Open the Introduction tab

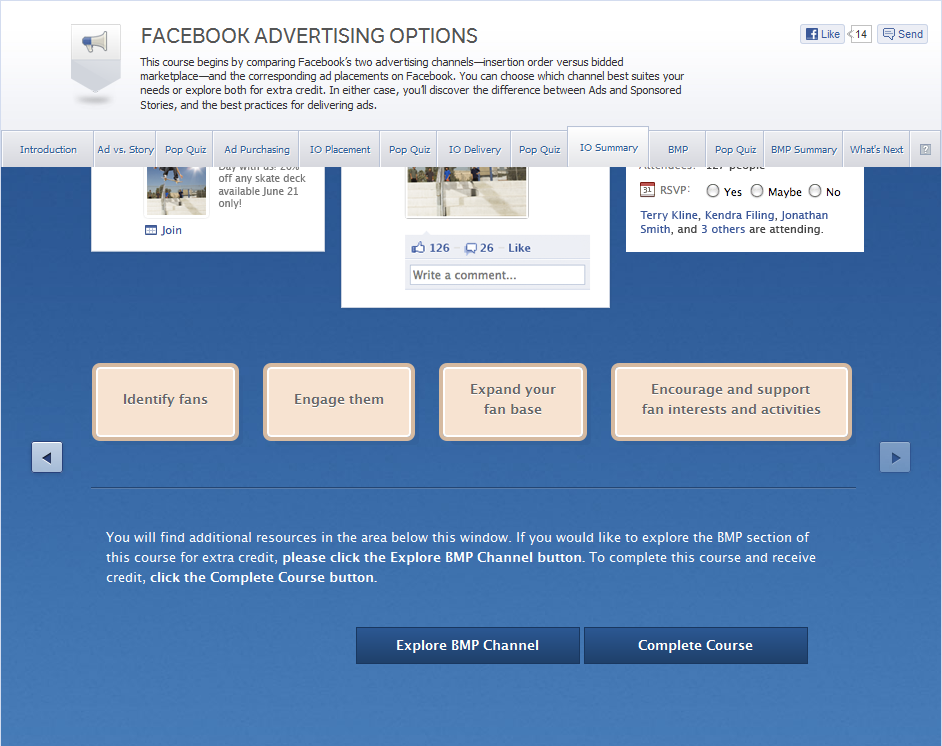coord(48,149)
